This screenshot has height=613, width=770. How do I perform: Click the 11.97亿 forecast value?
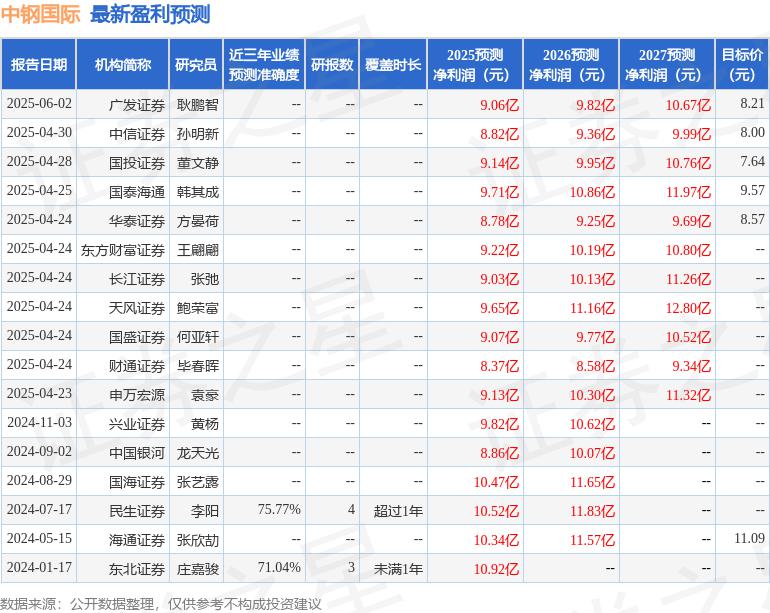tap(688, 192)
